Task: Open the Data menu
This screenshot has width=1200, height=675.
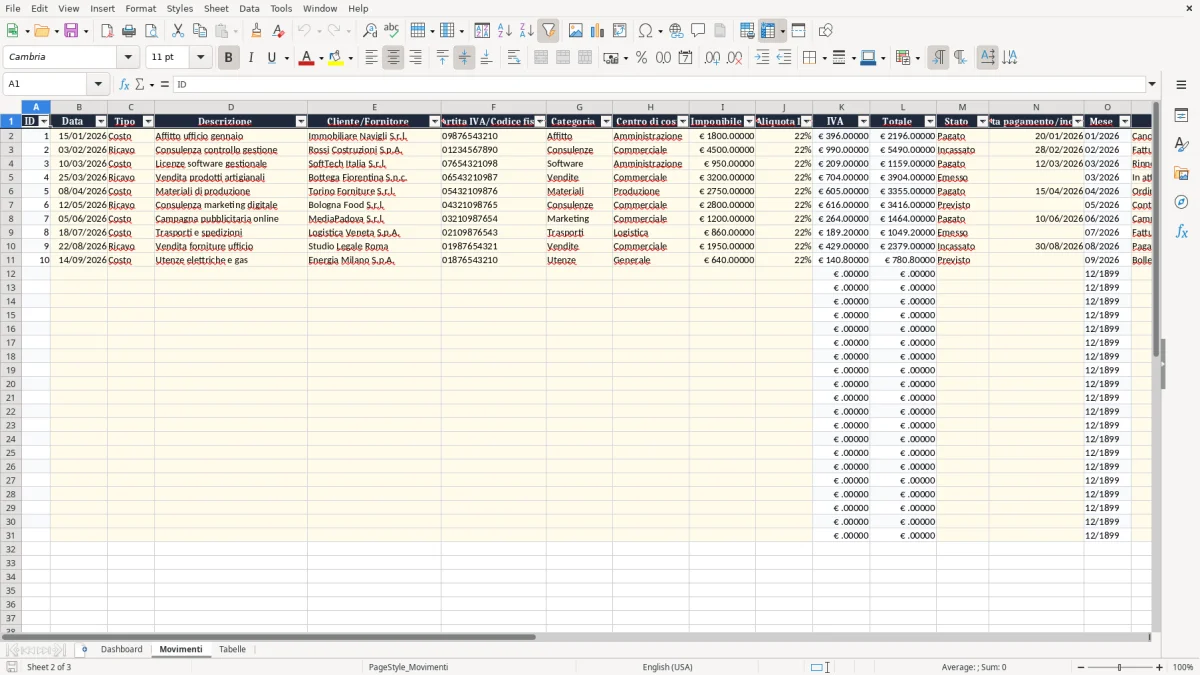Action: [x=249, y=8]
